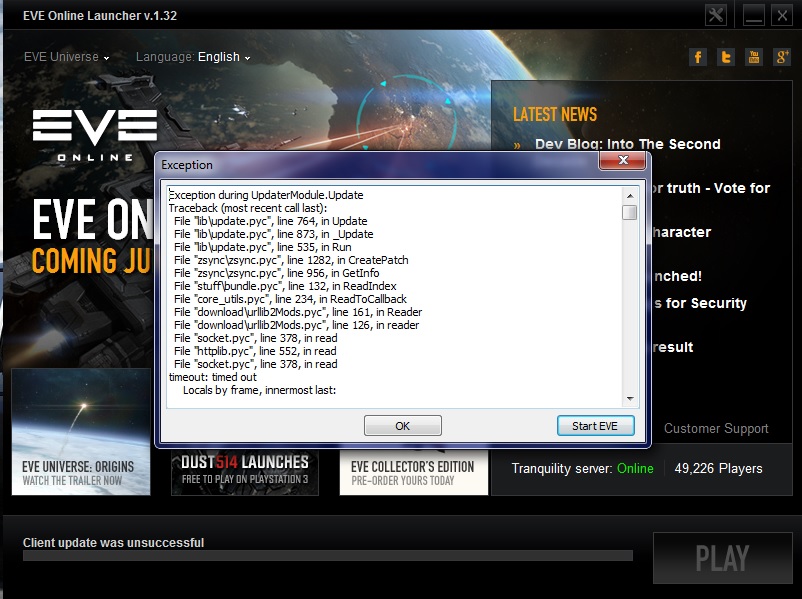Click the 'line 126, in reader' row

297,325
